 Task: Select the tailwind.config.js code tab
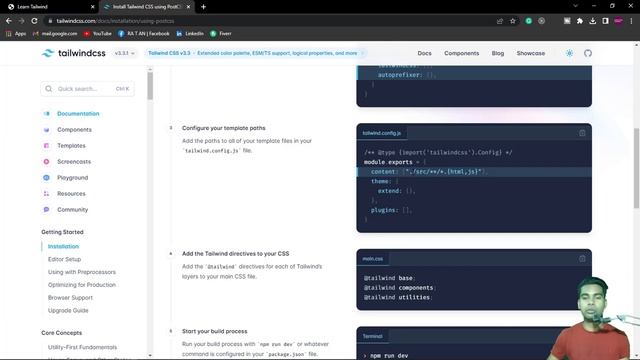(382, 133)
